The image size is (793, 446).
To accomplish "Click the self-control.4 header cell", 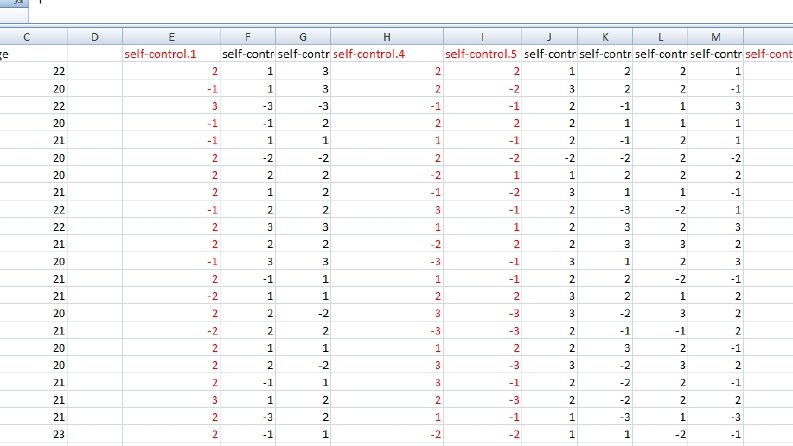I will click(387, 54).
